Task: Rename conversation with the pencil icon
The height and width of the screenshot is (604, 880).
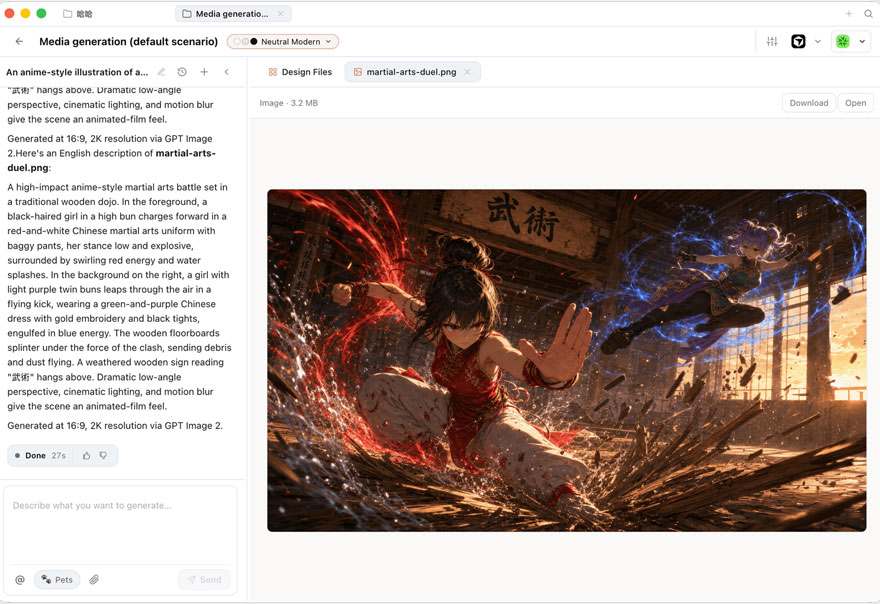Action: tap(162, 72)
